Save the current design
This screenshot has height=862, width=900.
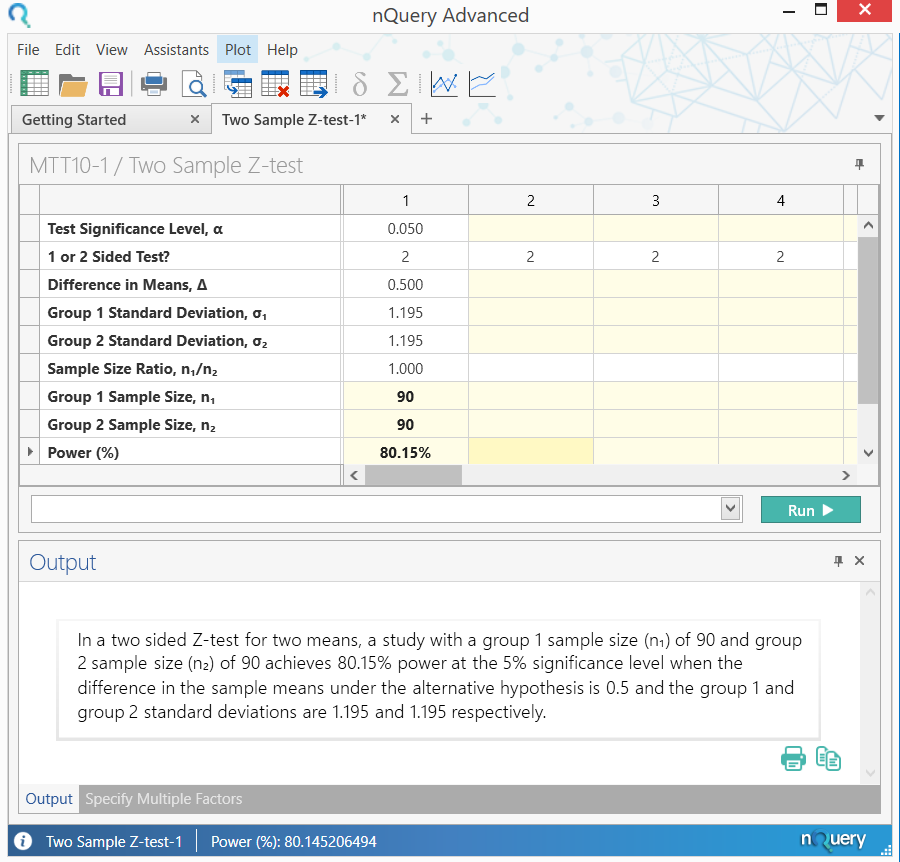110,83
